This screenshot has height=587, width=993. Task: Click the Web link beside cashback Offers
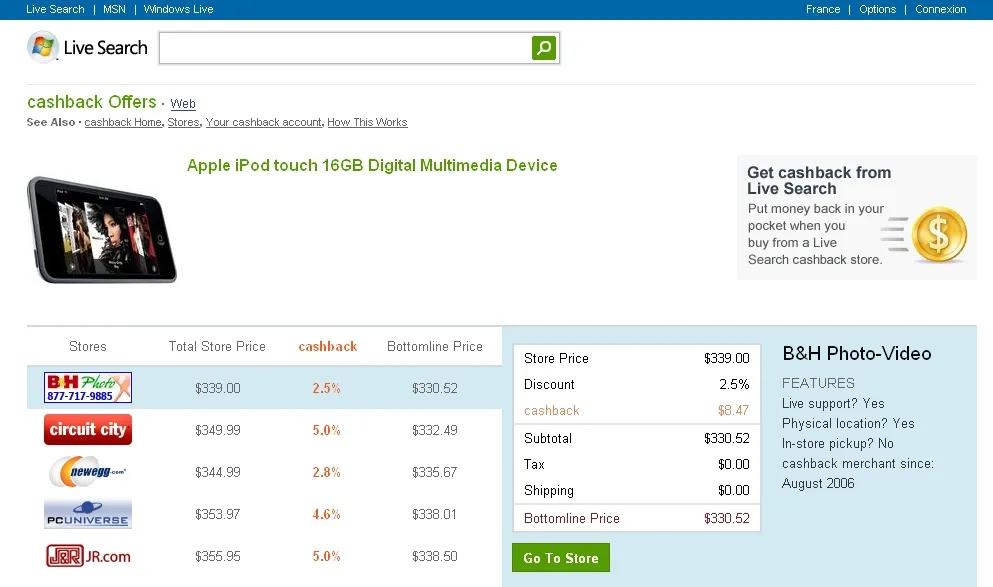(x=183, y=104)
